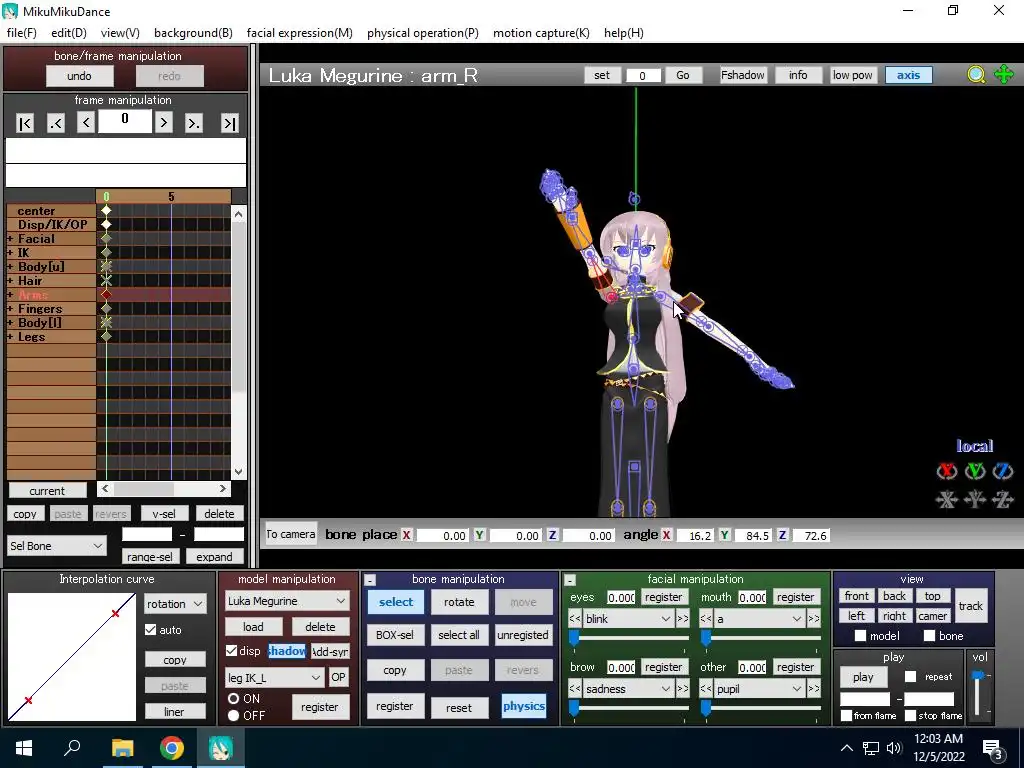This screenshot has width=1024, height=768.
Task: Step forward one frame
Action: pyautogui.click(x=164, y=122)
